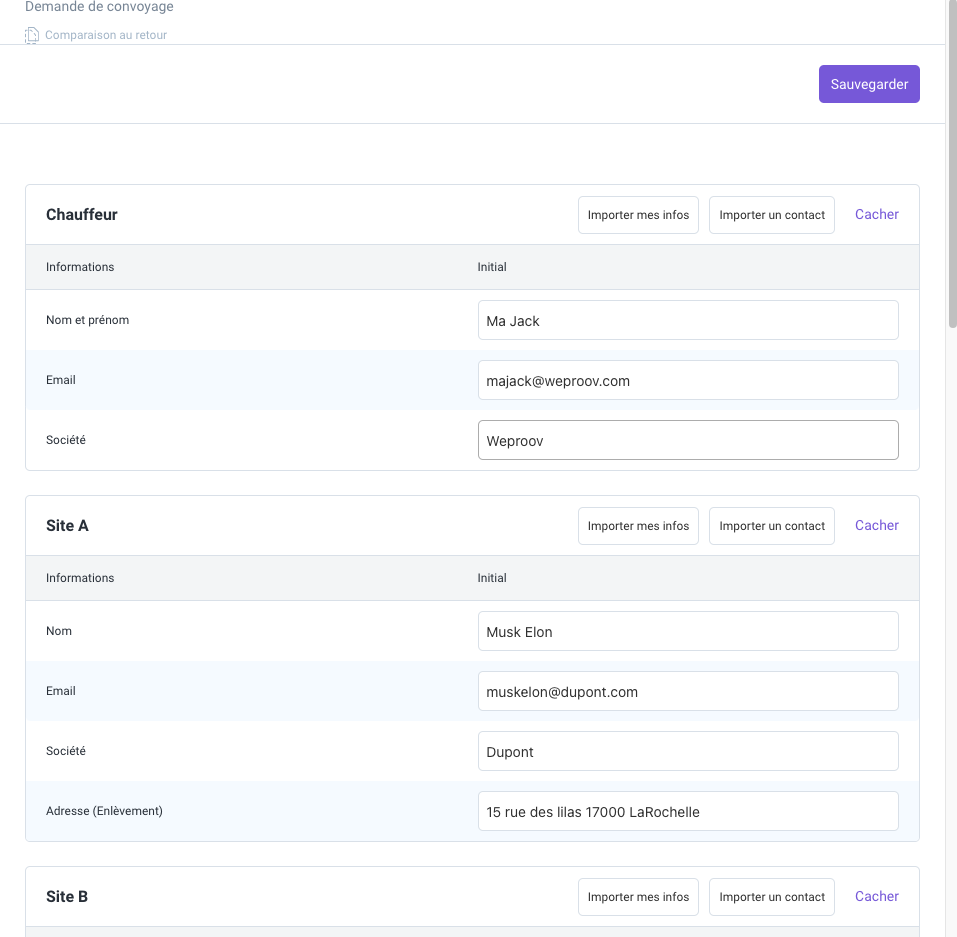Open the Comparaison au retour link
The height and width of the screenshot is (937, 957).
106,35
